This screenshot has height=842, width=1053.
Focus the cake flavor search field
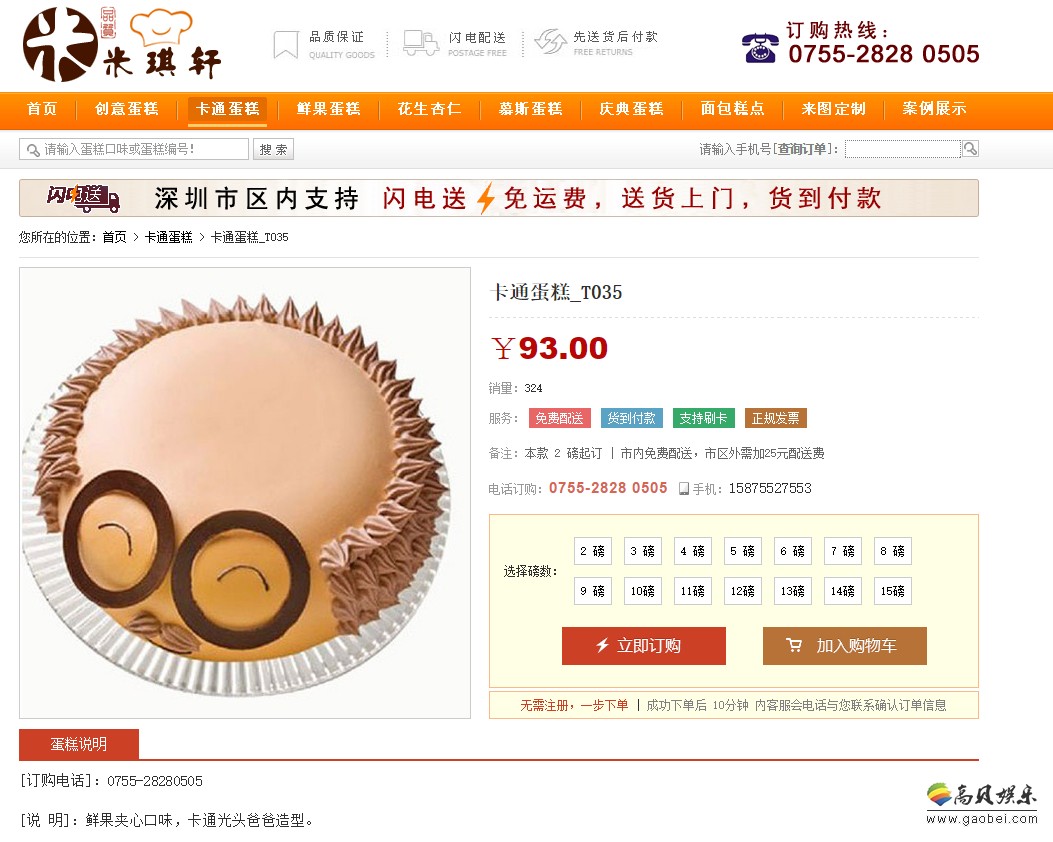pyautogui.click(x=134, y=149)
